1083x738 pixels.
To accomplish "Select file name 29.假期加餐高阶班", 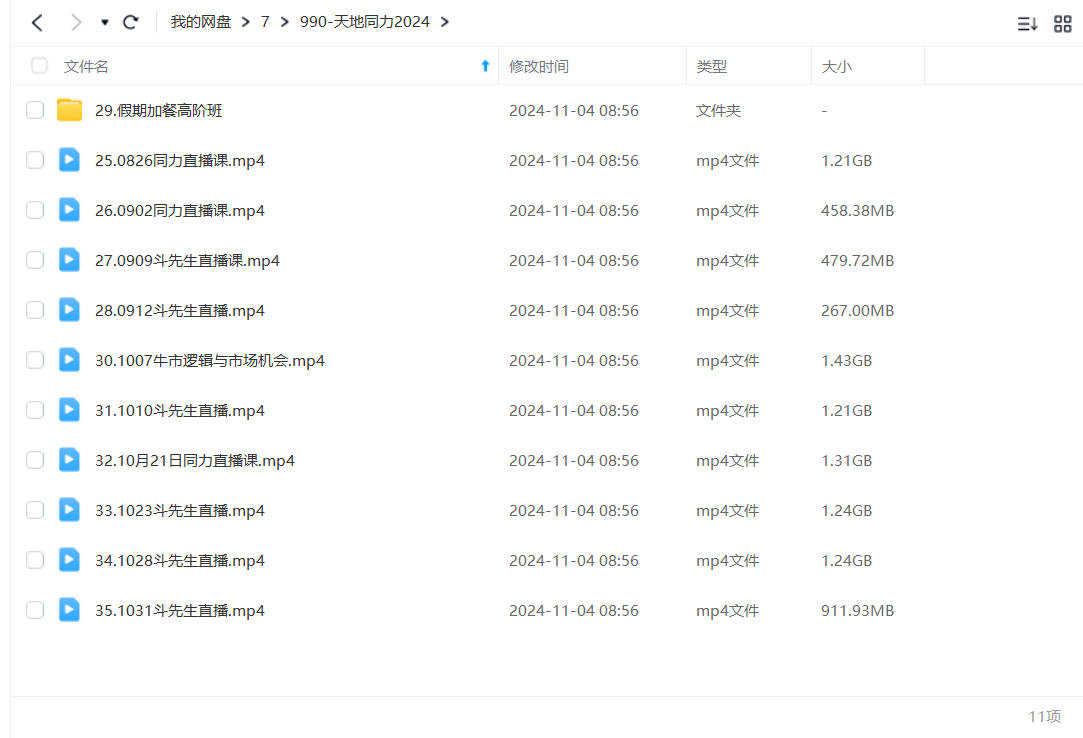I will pyautogui.click(x=158, y=111).
